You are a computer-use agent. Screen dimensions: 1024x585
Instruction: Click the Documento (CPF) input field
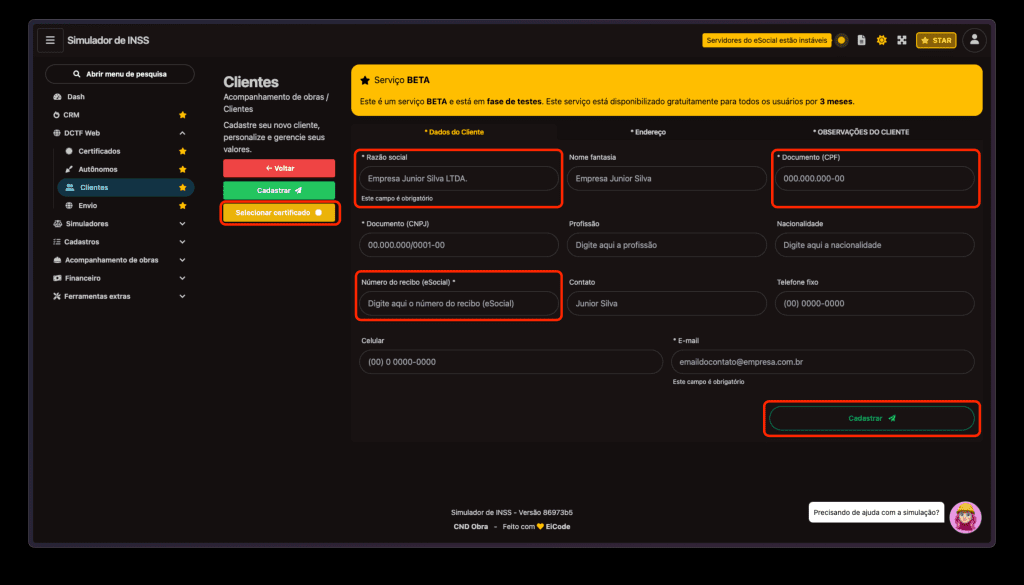pyautogui.click(x=874, y=178)
